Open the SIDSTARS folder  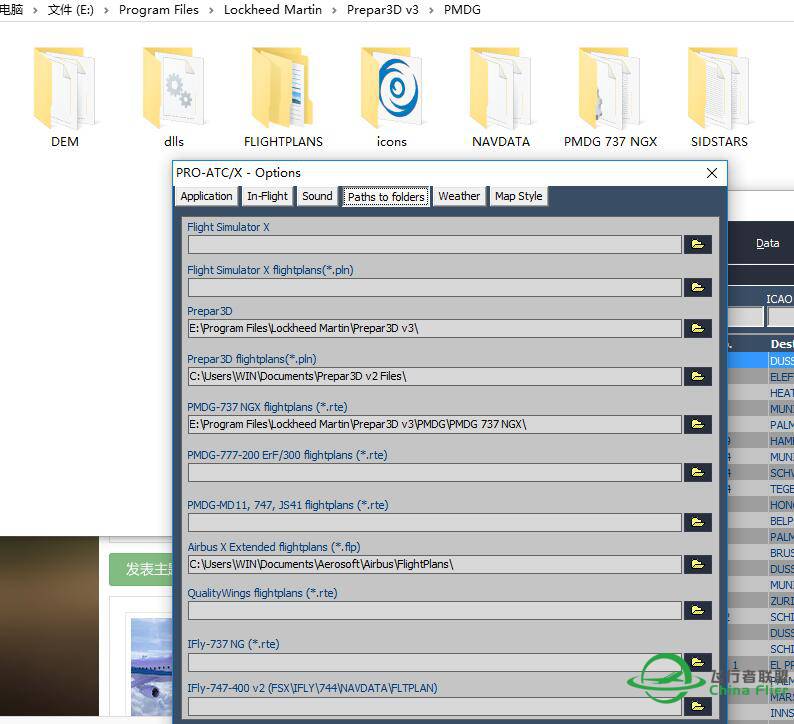click(718, 96)
